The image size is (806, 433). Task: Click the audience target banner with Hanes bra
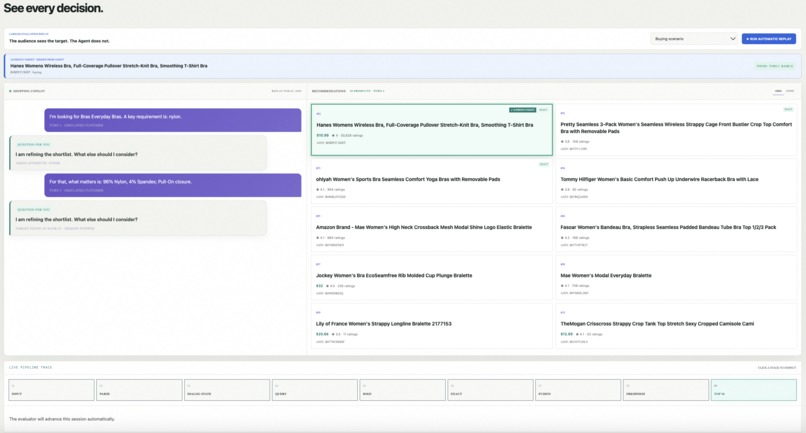tap(402, 66)
